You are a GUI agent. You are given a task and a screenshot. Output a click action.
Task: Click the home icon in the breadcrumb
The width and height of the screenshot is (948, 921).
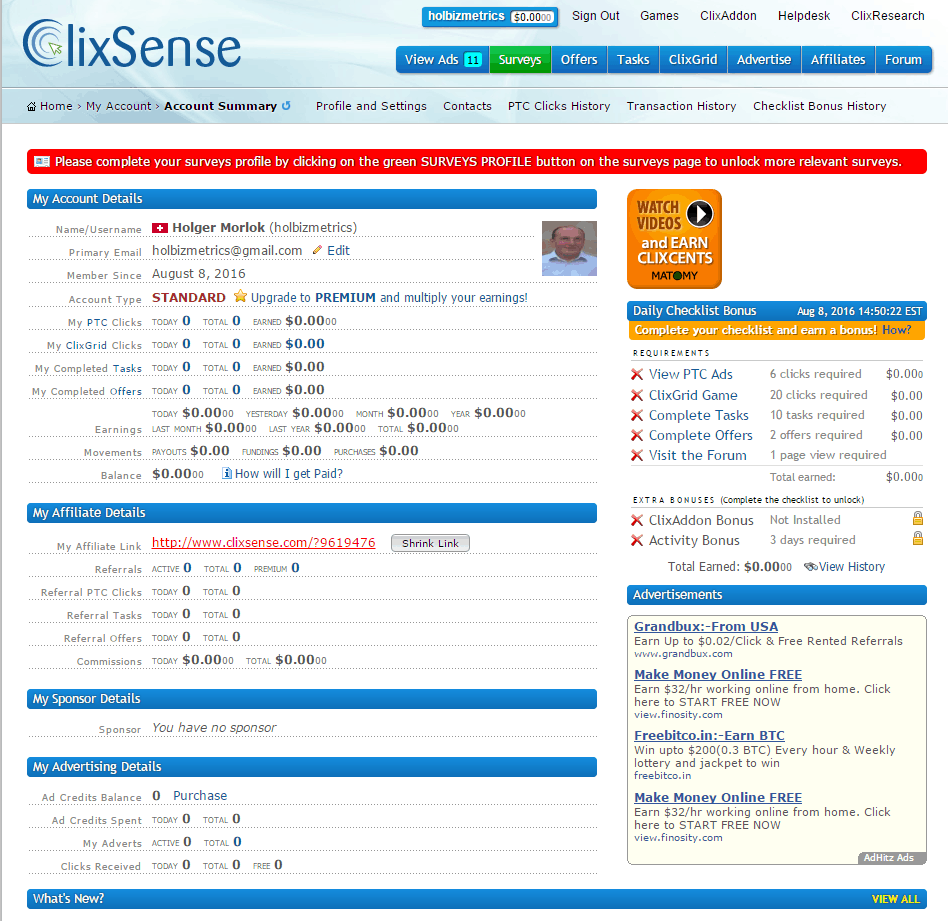click(31, 107)
